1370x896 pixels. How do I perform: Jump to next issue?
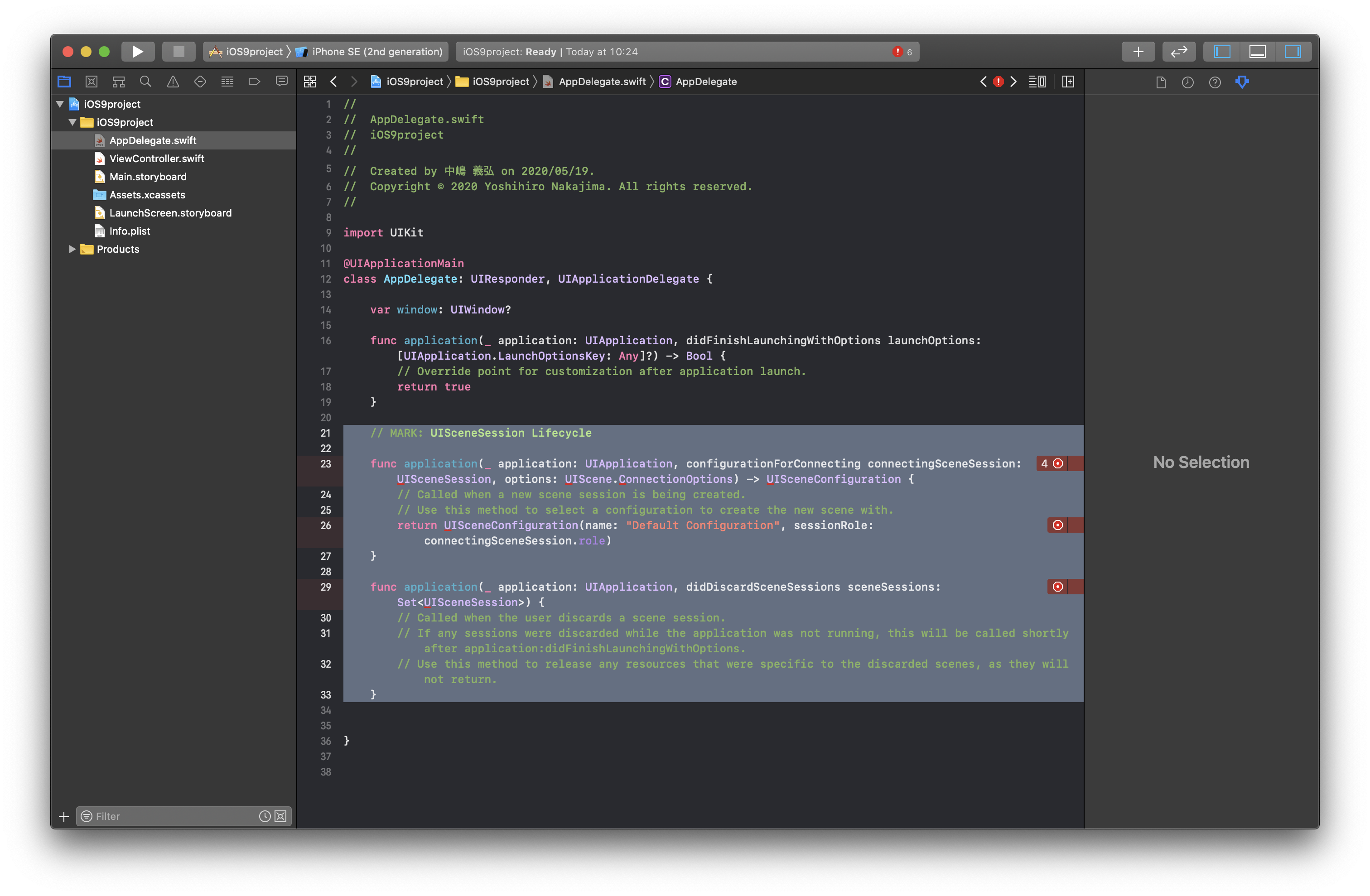[x=1014, y=82]
